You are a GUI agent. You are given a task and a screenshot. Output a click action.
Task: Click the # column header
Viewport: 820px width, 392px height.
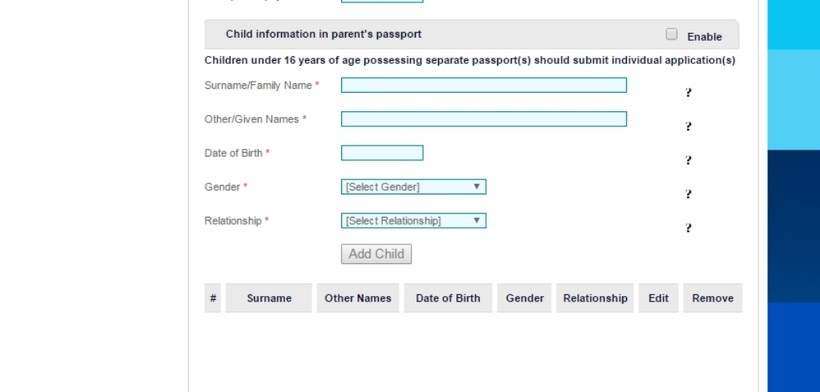(212, 298)
